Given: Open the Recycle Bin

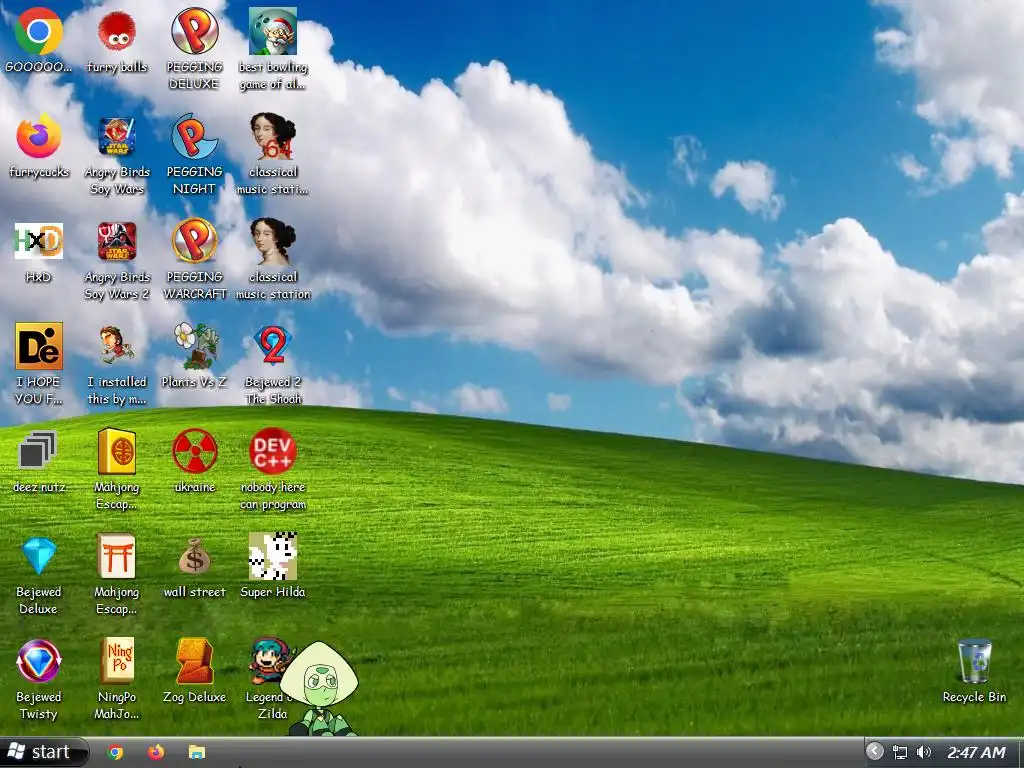Looking at the screenshot, I should pos(974,662).
